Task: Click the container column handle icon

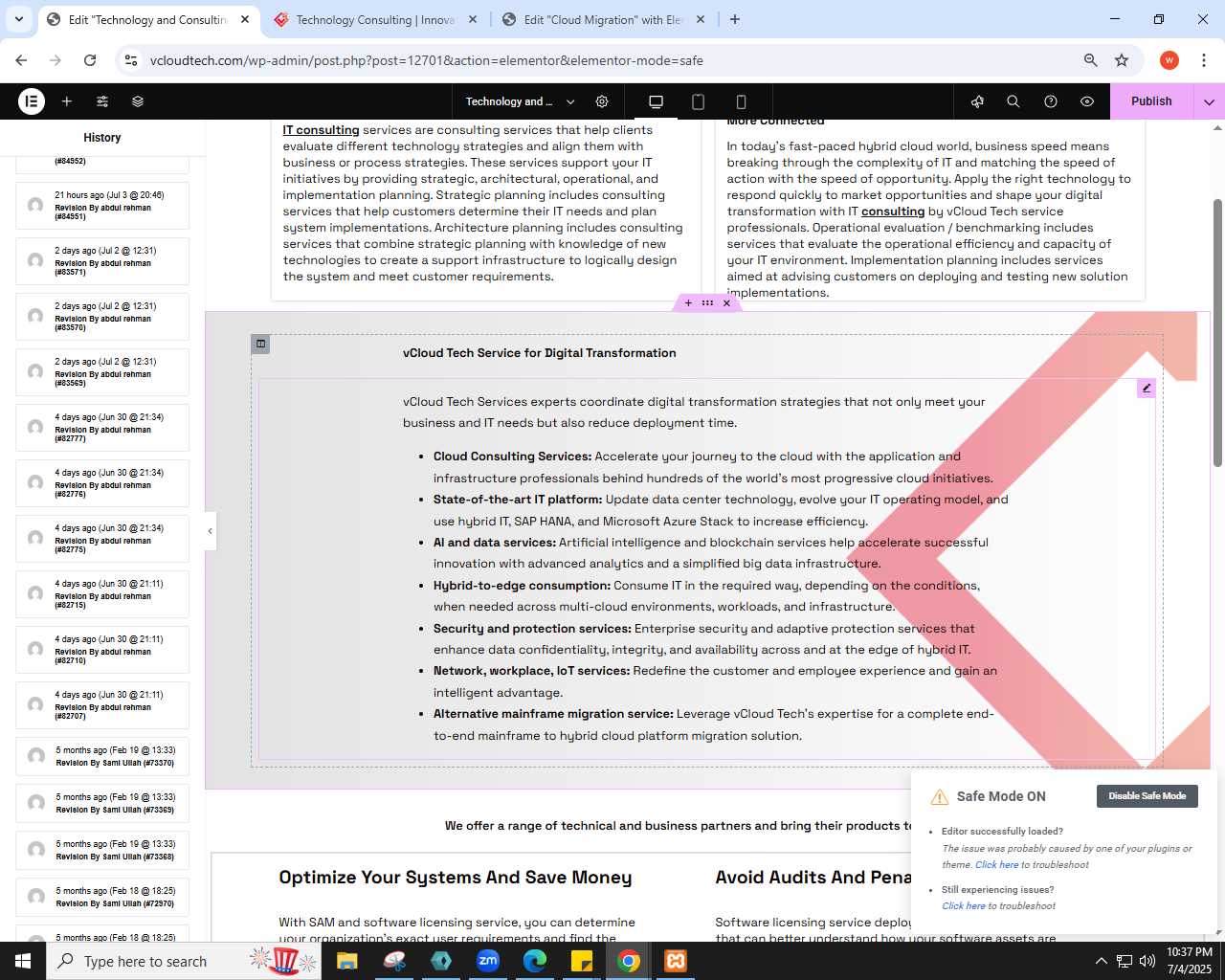Action: pyautogui.click(x=260, y=344)
